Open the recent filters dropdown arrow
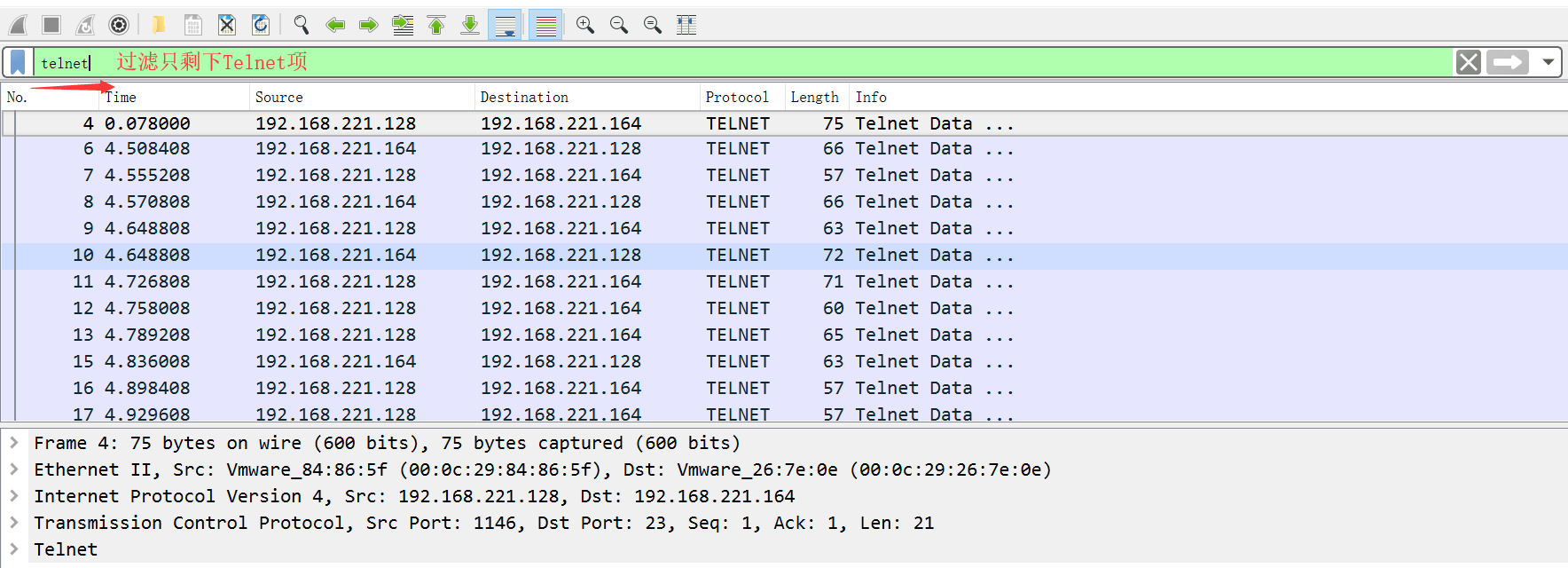The width and height of the screenshot is (1568, 568). click(x=1548, y=62)
